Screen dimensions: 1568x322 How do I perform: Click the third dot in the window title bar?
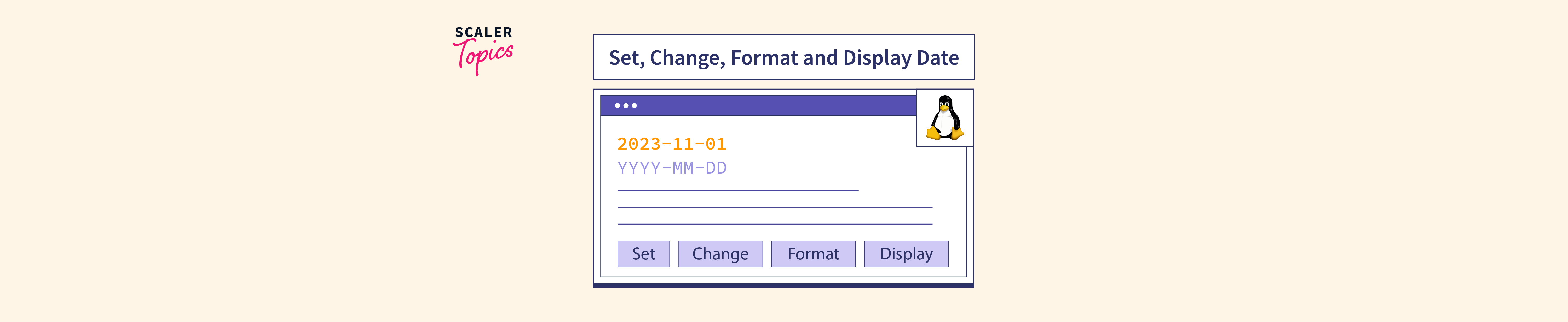pyautogui.click(x=634, y=106)
